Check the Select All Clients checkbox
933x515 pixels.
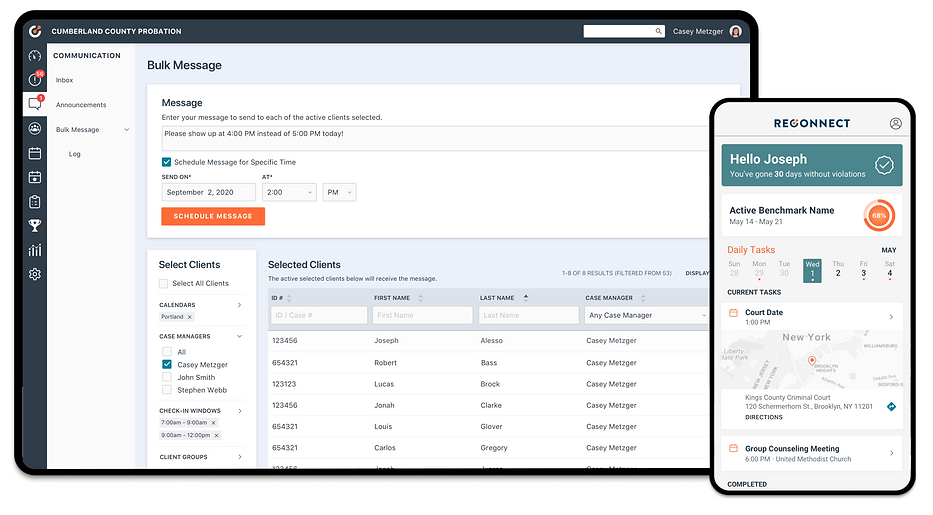pyautogui.click(x=163, y=284)
